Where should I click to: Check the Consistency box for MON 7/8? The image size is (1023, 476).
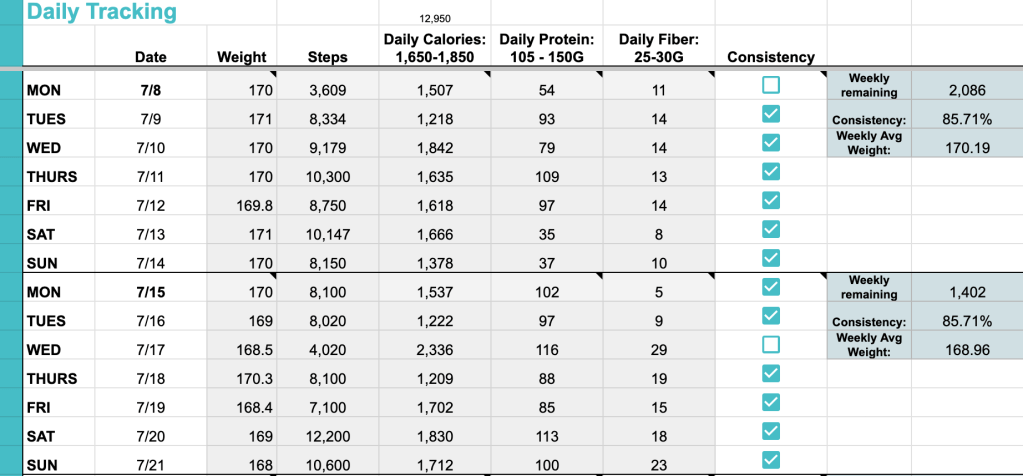point(771,85)
